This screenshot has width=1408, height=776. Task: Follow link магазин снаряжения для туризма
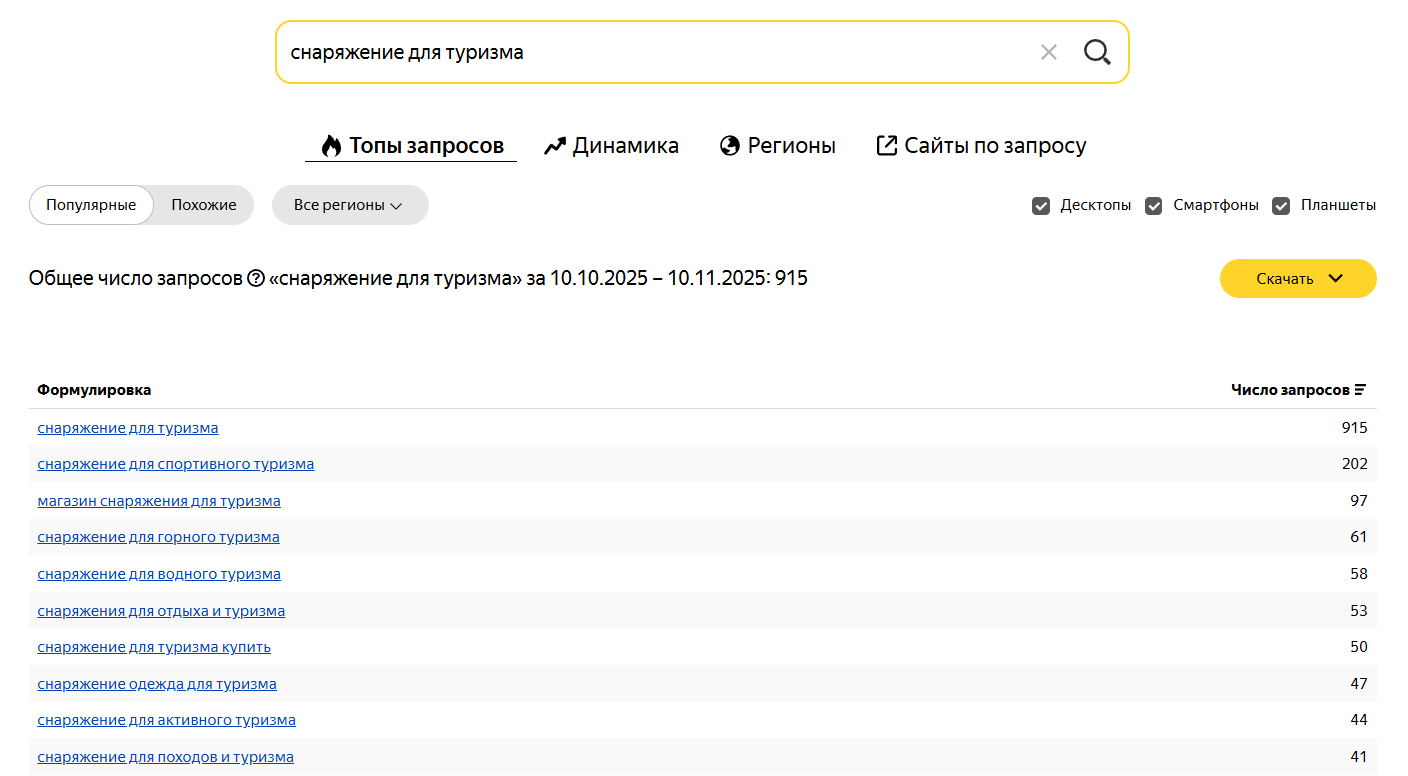click(x=159, y=501)
